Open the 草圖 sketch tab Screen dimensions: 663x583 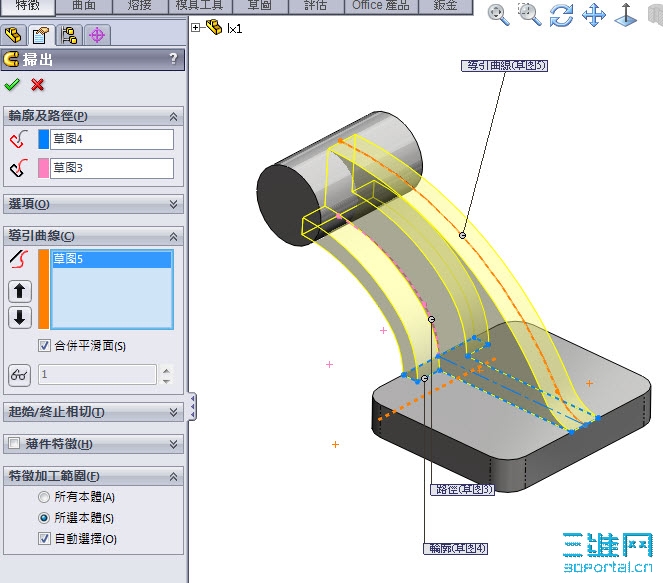[x=260, y=6]
